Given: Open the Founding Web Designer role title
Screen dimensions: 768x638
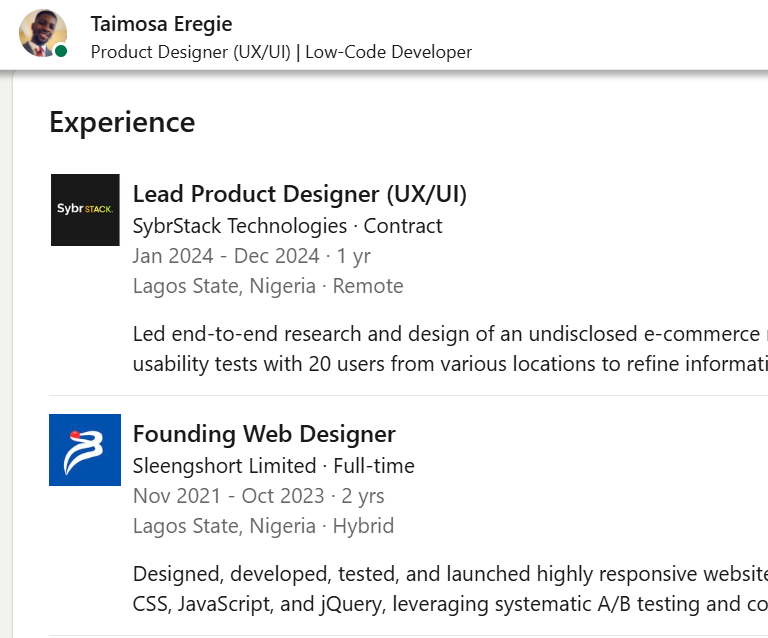Looking at the screenshot, I should coord(264,434).
